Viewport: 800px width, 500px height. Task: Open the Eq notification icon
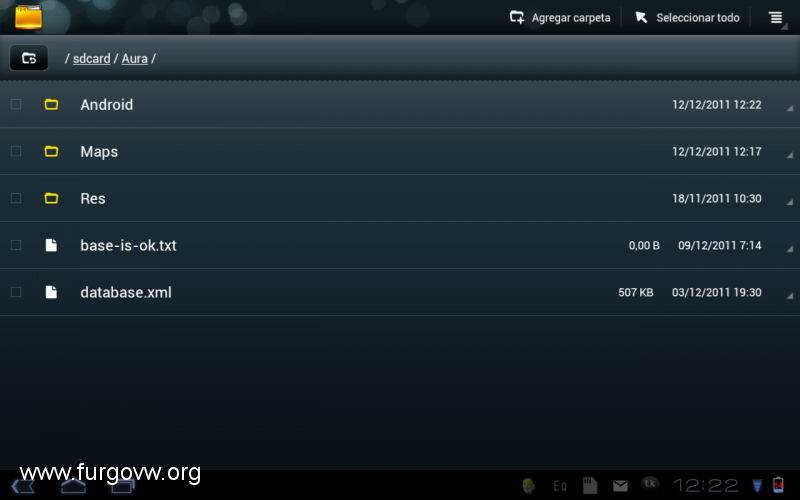pyautogui.click(x=560, y=486)
